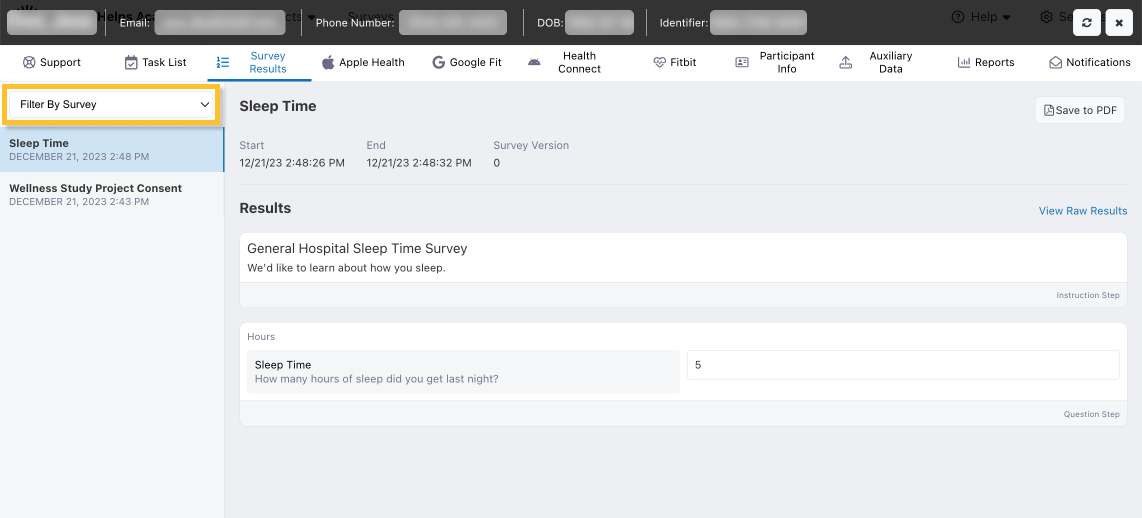Screen dimensions: 1142x518
Task: Click the Fitbit heart icon
Action: point(659,62)
